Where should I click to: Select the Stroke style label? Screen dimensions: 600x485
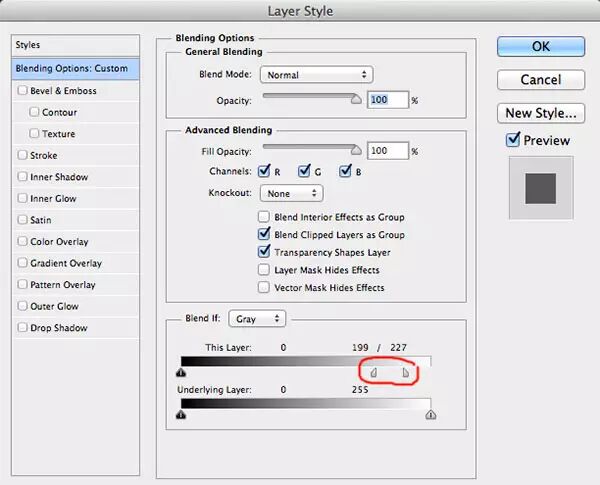(x=44, y=155)
